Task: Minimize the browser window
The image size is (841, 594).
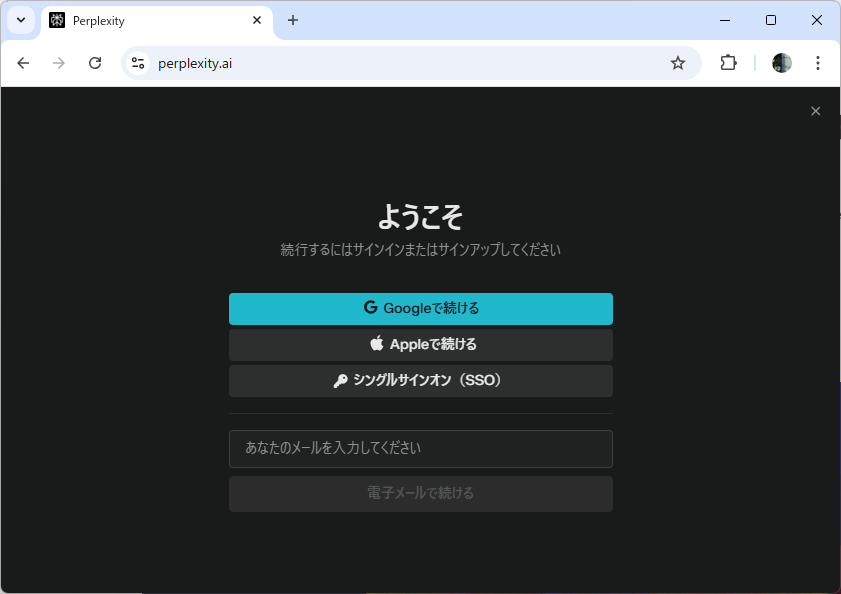Action: [x=725, y=20]
